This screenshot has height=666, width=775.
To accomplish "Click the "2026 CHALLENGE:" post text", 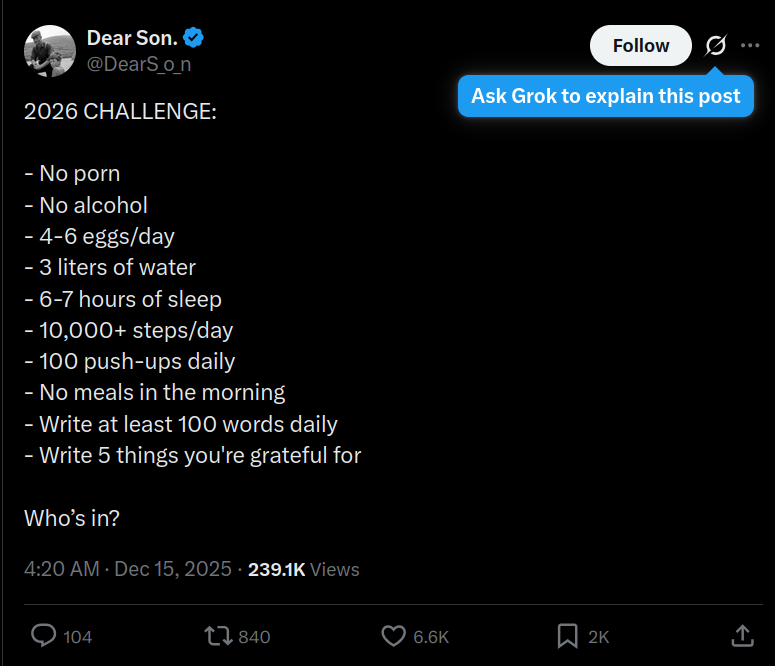I will [x=119, y=111].
